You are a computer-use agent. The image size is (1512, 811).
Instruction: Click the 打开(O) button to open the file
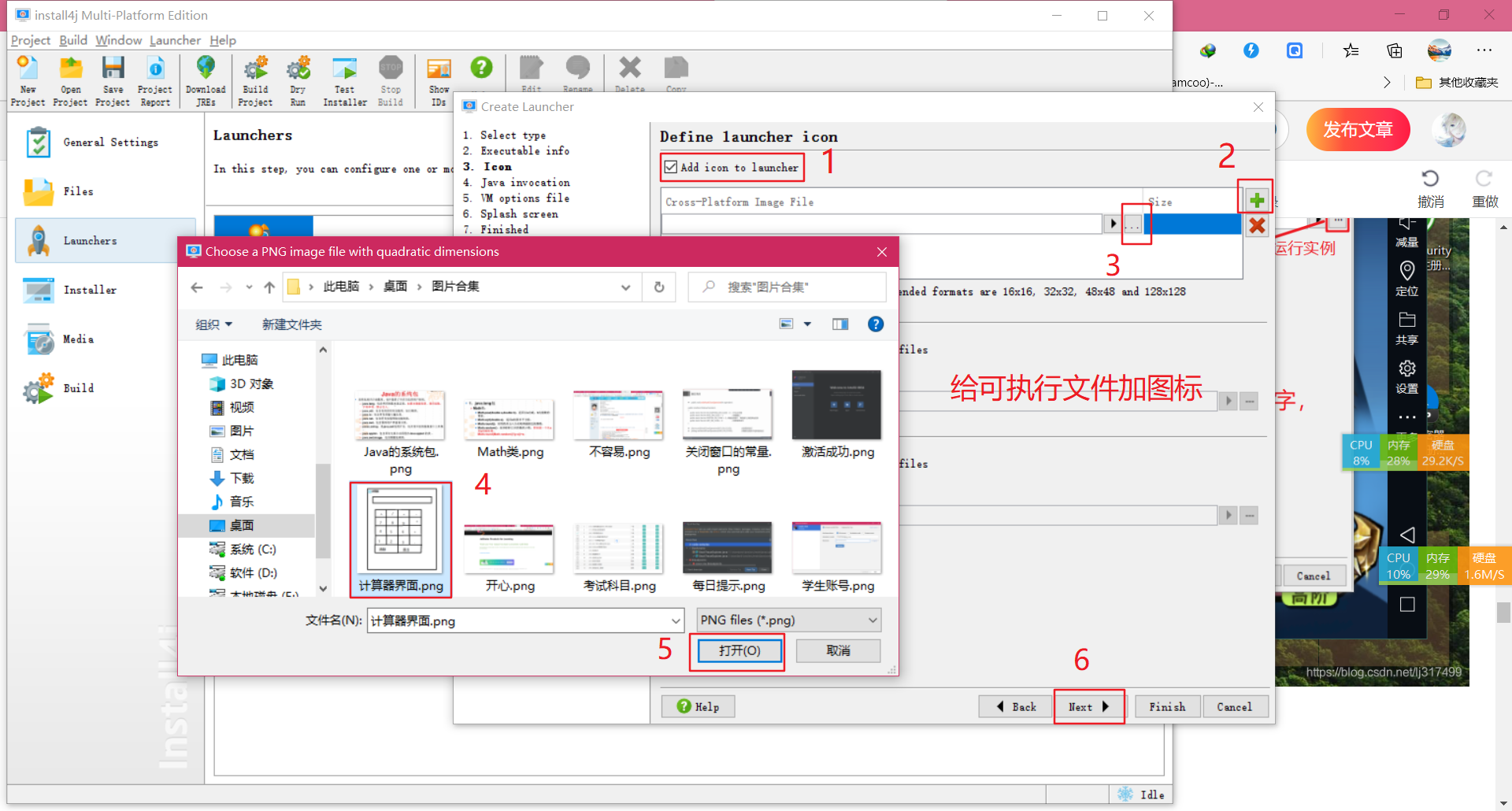737,650
